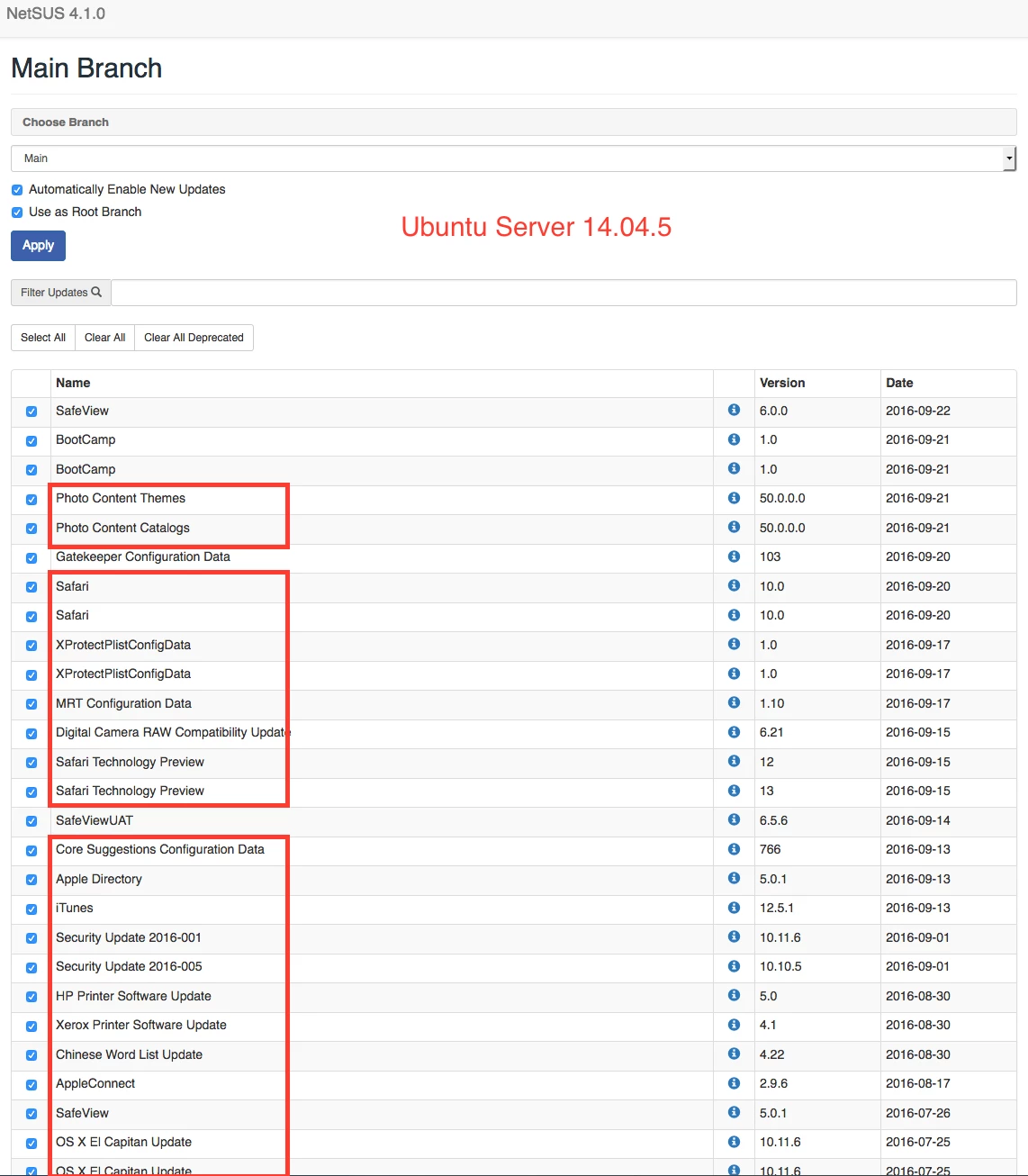Open info icon for Apple Directory row
Viewport: 1028px width, 1176px height.
coord(734,878)
